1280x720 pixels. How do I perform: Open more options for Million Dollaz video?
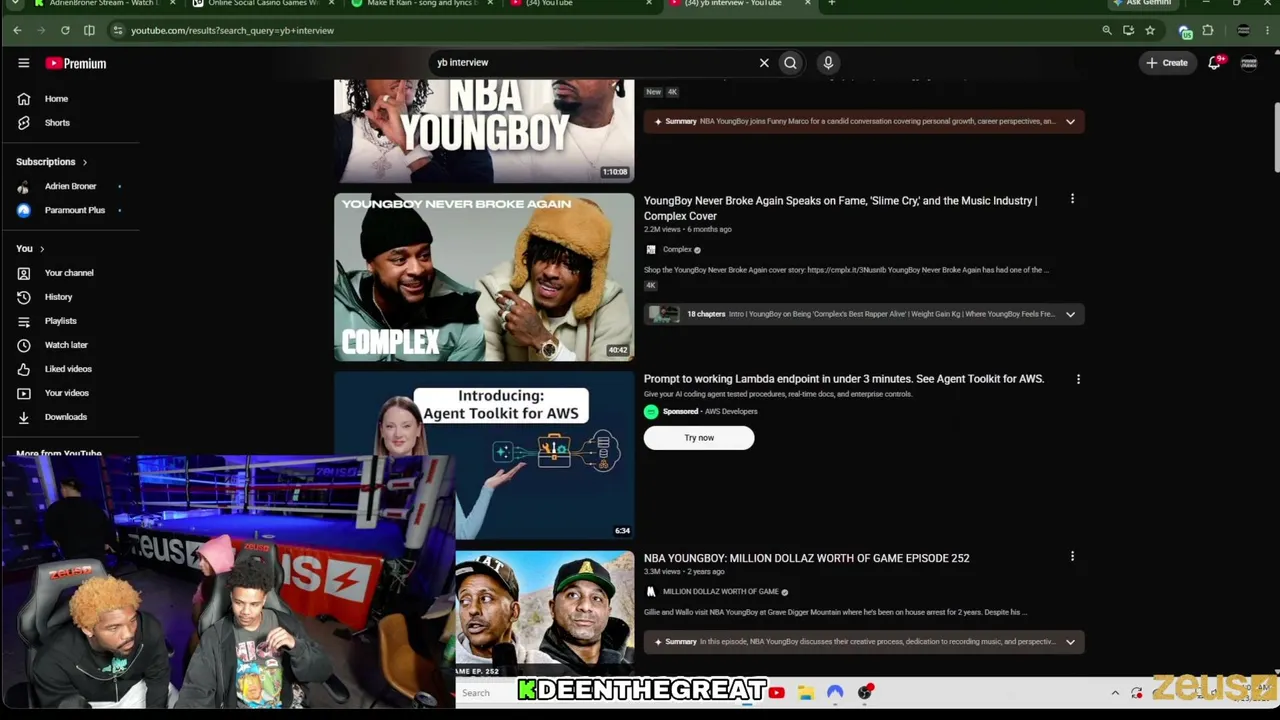pos(1072,556)
